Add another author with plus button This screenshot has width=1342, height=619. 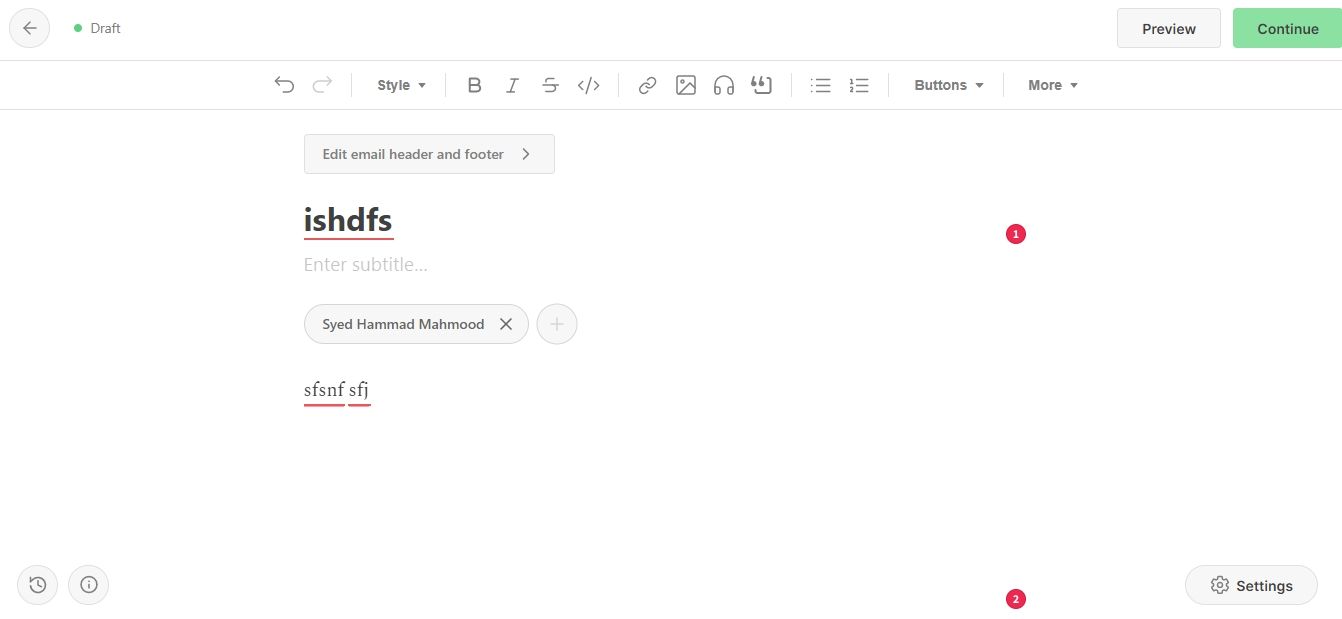click(x=557, y=324)
